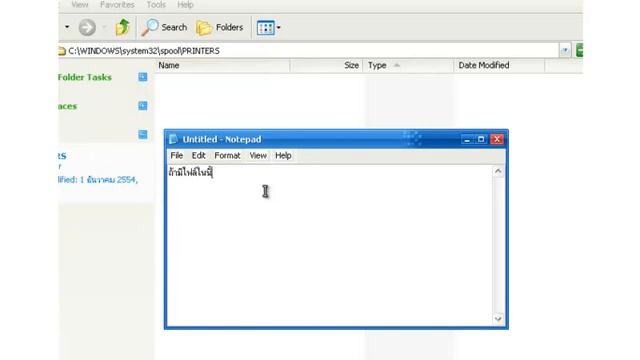Close the Notepad window
Image resolution: width=640 pixels, height=360 pixels.
click(x=497, y=140)
